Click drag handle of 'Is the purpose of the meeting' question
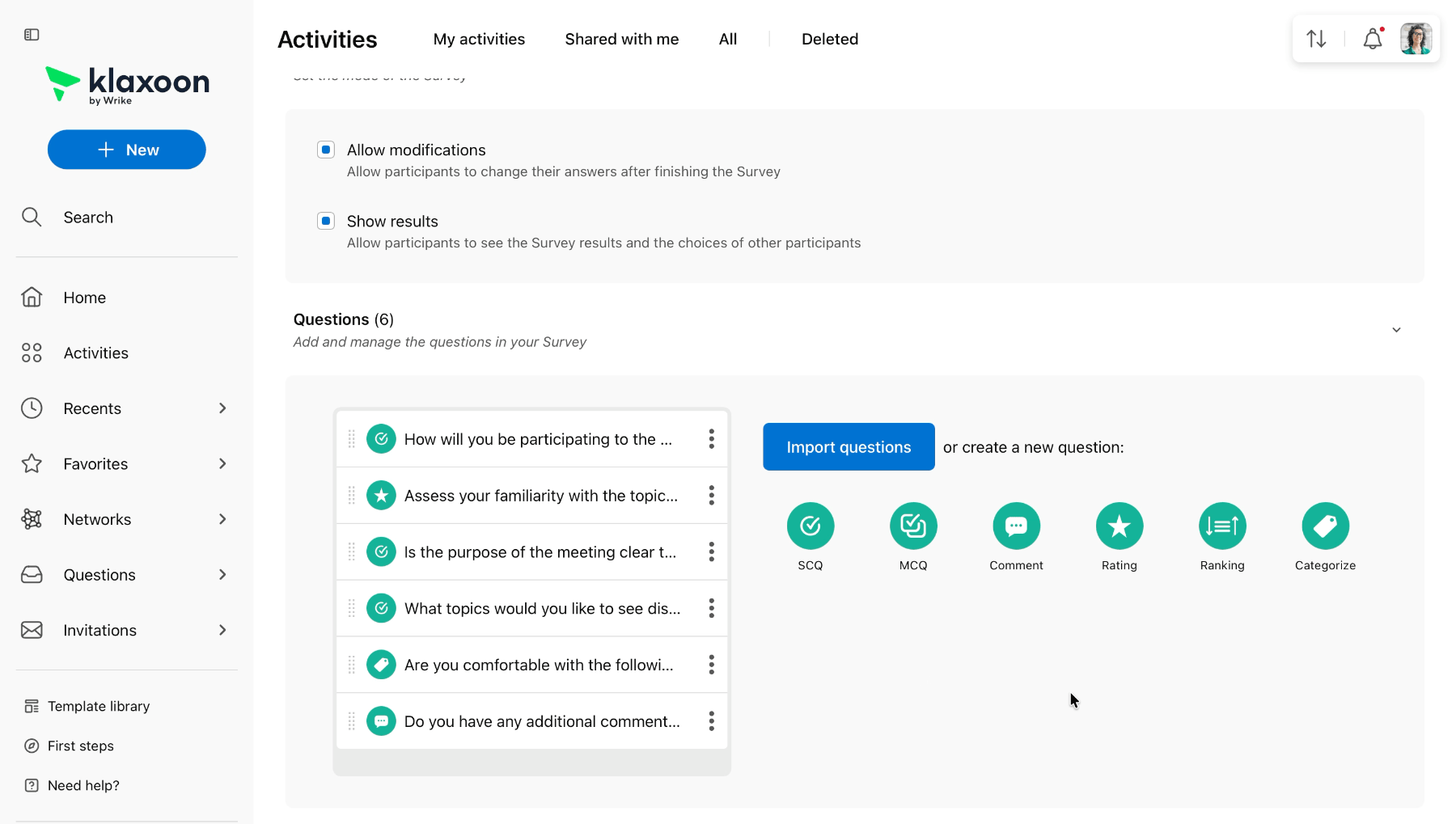The height and width of the screenshot is (824, 1456). 352,552
